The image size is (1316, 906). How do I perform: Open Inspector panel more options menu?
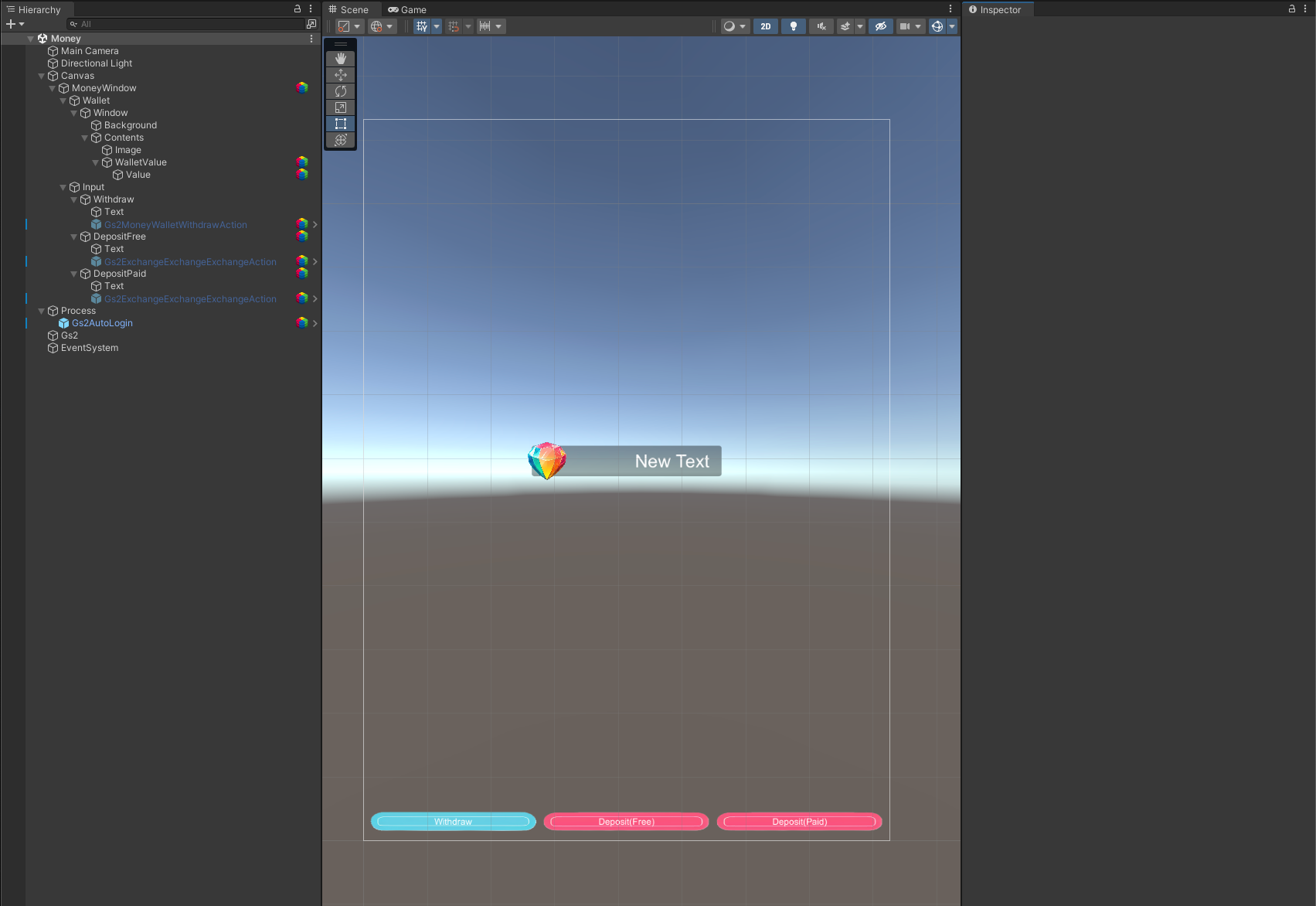coord(1305,9)
